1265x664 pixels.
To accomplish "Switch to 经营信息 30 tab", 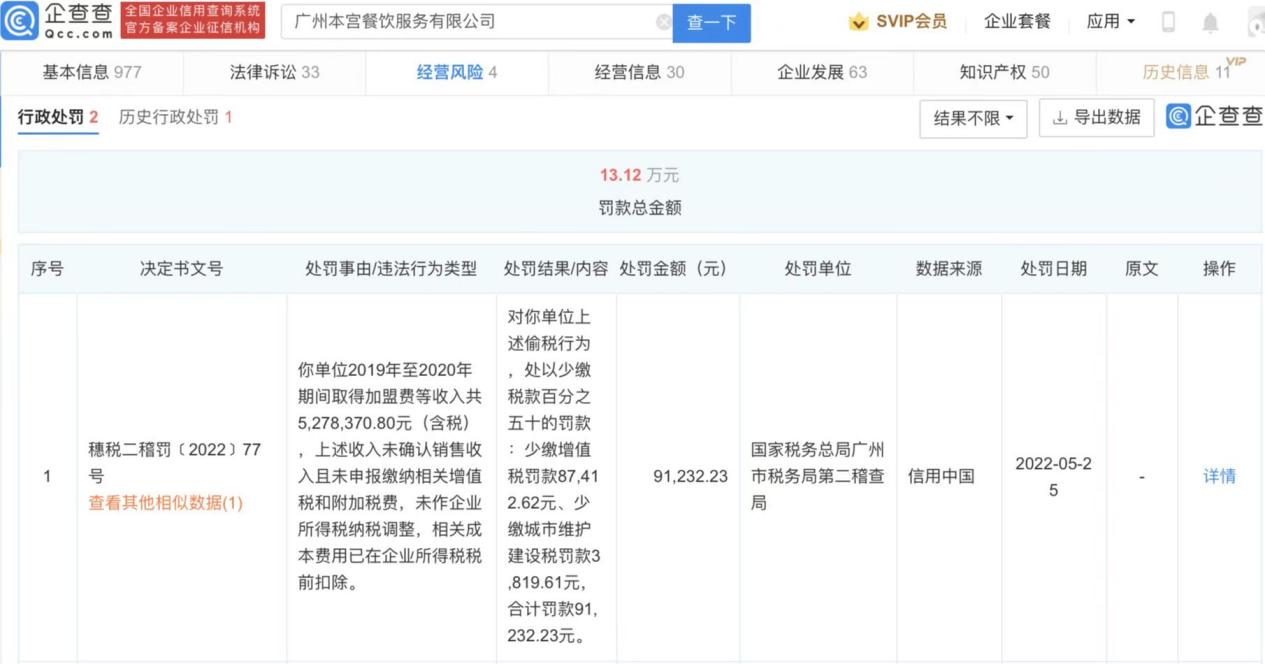I will (640, 72).
